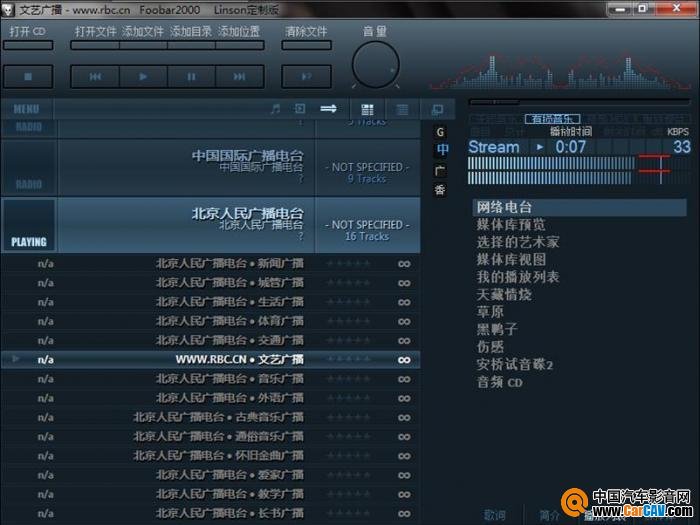Click the spectrum visualizer display
The width and height of the screenshot is (700, 525).
tap(560, 71)
